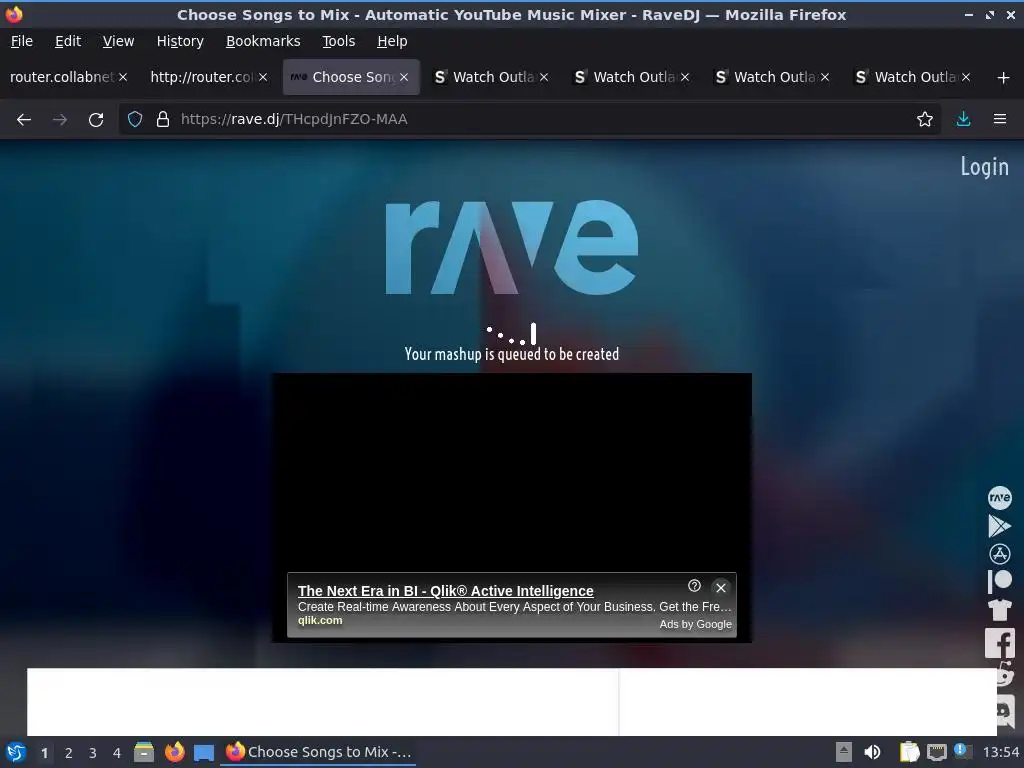Open the Reddit sidebar icon
This screenshot has width=1024, height=768.
click(1006, 675)
